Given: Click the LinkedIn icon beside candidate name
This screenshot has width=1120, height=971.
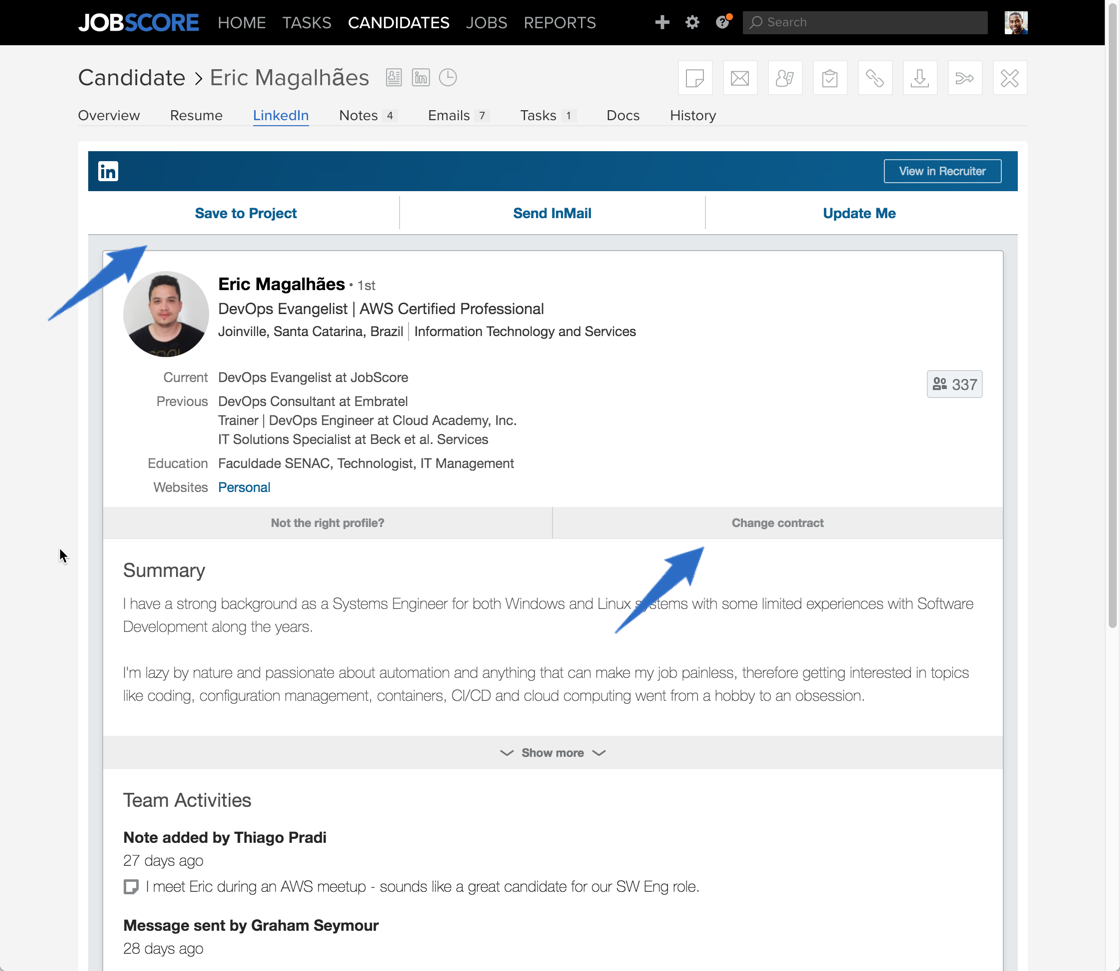Looking at the screenshot, I should [421, 77].
